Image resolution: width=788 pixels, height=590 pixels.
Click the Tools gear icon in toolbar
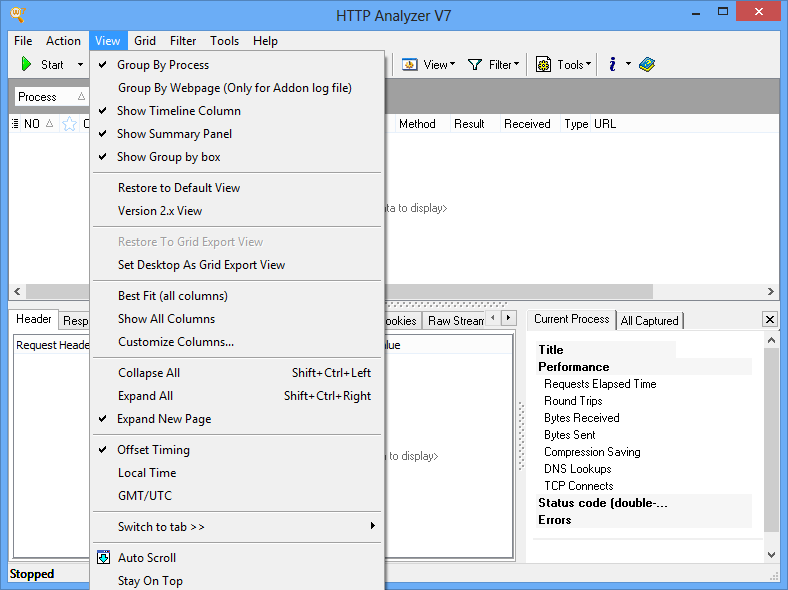pyautogui.click(x=543, y=64)
